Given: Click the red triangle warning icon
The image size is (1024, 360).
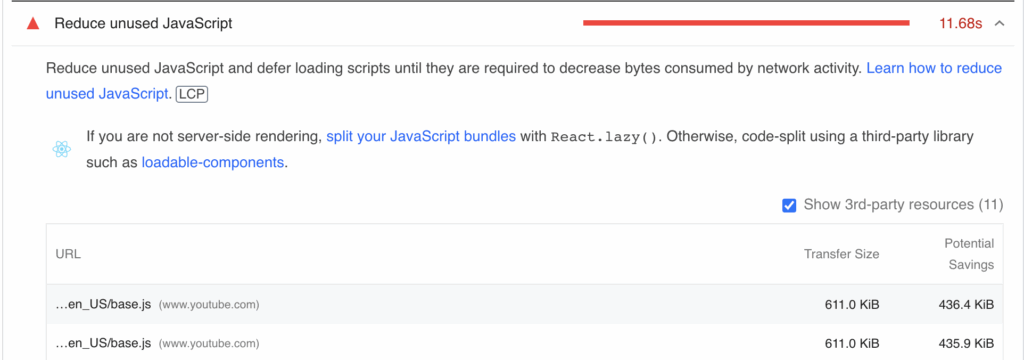Looking at the screenshot, I should [x=33, y=24].
